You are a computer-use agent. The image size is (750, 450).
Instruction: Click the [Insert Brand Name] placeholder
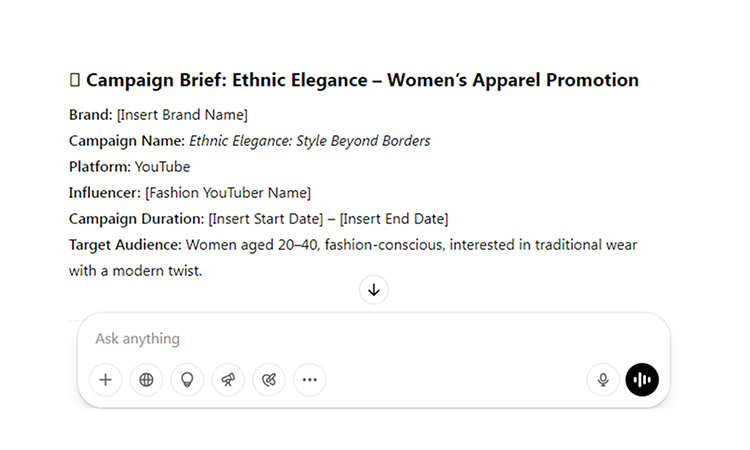tap(182, 115)
